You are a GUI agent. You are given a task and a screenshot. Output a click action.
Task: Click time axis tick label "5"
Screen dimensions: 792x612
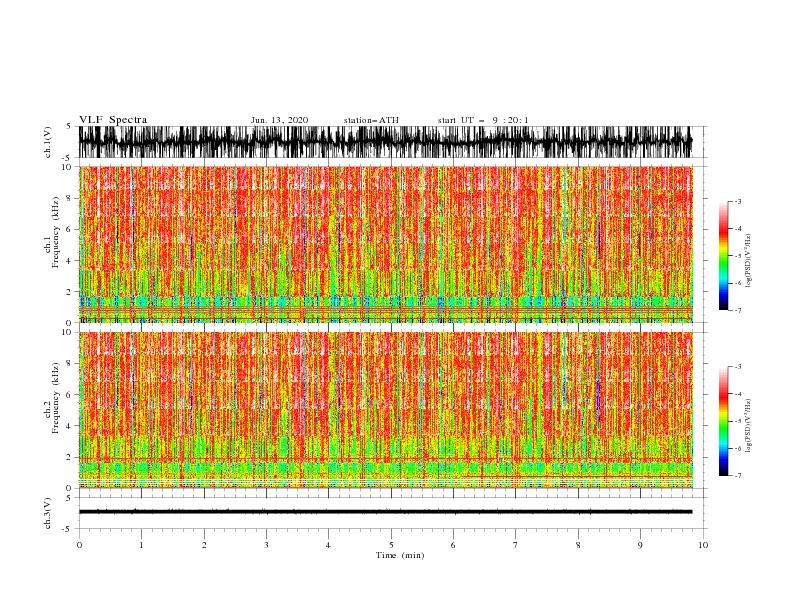click(x=391, y=545)
